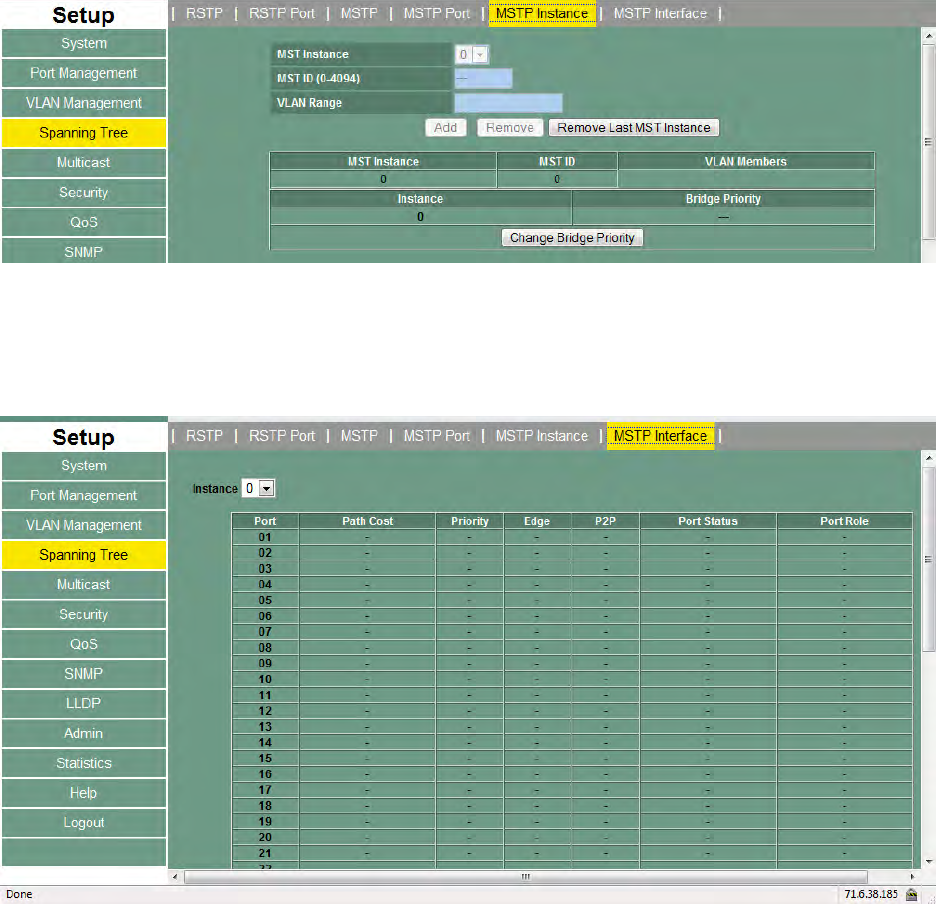
Task: Click the VLAN Range input field
Action: (508, 103)
